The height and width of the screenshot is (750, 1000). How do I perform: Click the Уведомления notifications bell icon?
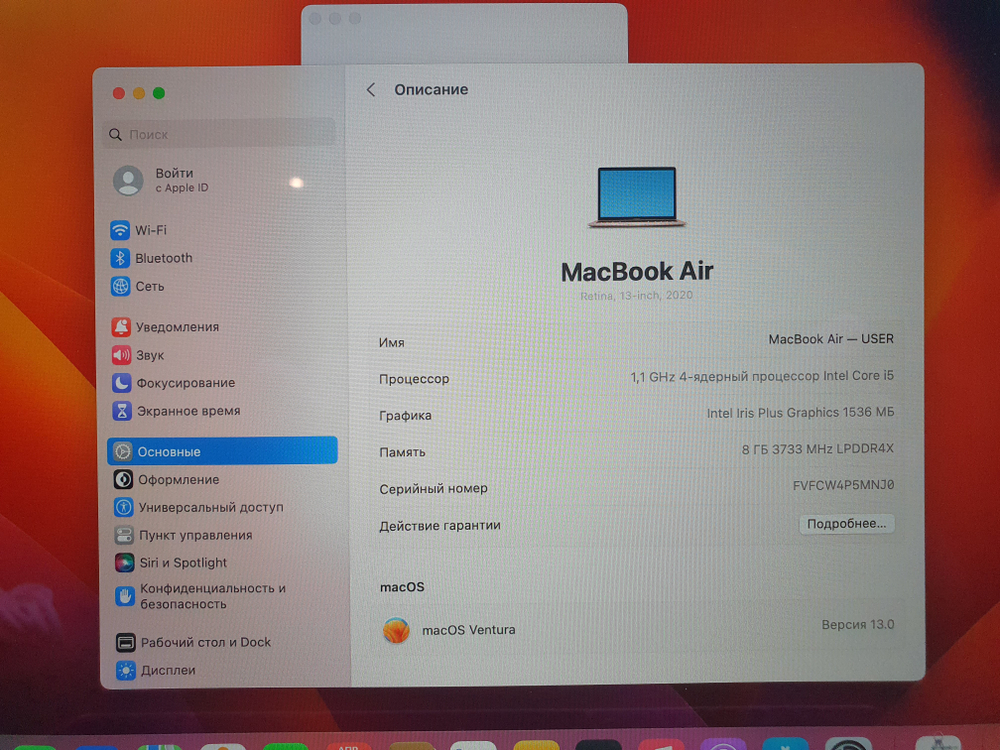[123, 326]
